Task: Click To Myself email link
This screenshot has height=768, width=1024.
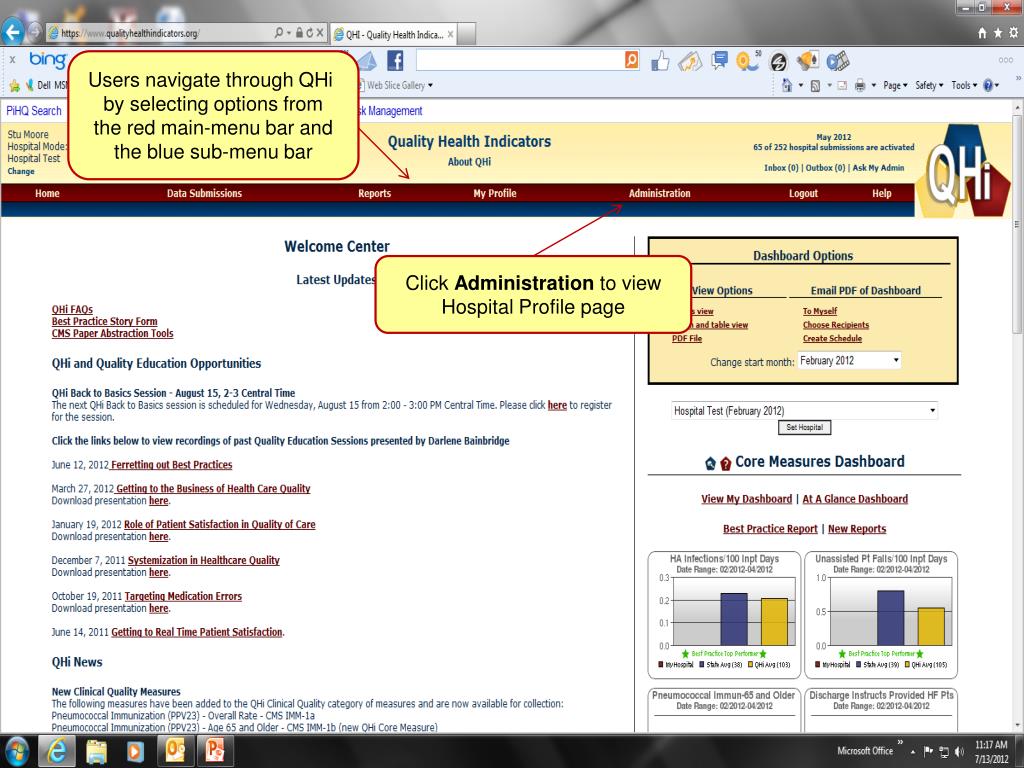Action: [x=820, y=311]
